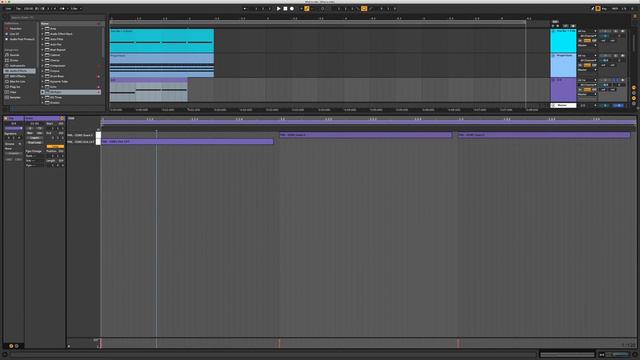Toggle the yellow Automation Arm icon

point(307,9)
